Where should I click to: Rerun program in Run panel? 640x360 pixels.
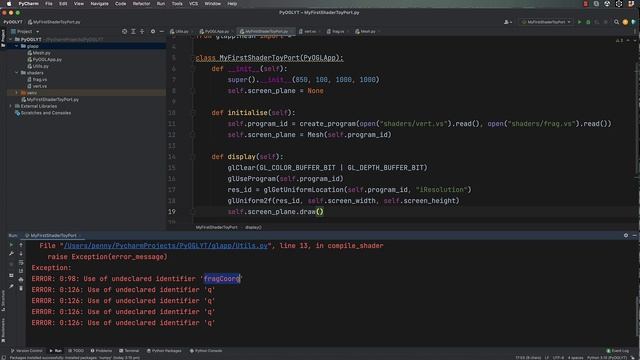[x=11, y=245]
